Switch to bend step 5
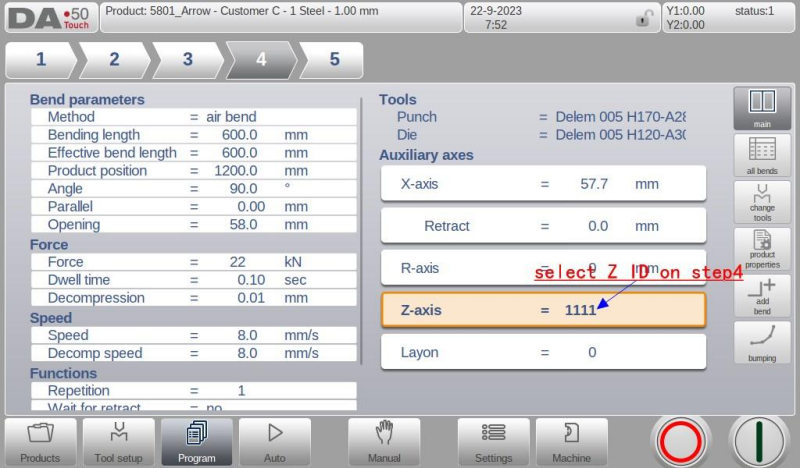 pos(332,60)
